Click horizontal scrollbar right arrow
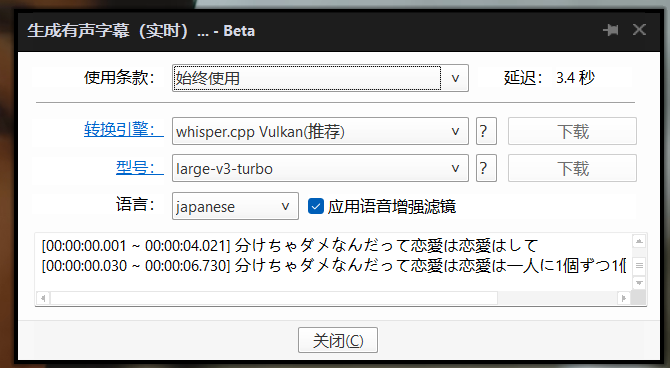This screenshot has height=368, width=670. (x=624, y=298)
